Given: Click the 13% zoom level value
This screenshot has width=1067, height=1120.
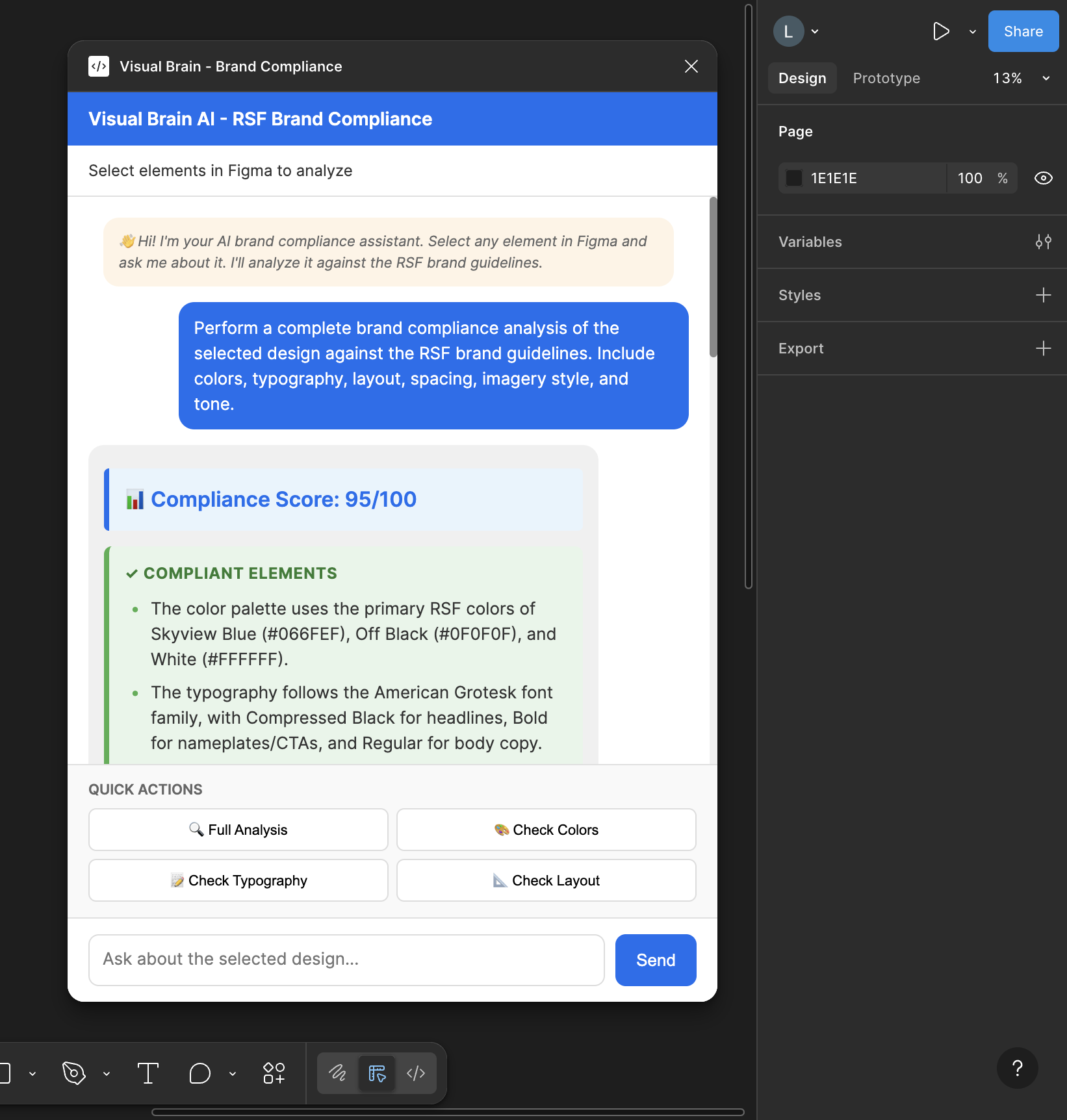Looking at the screenshot, I should tap(1007, 78).
